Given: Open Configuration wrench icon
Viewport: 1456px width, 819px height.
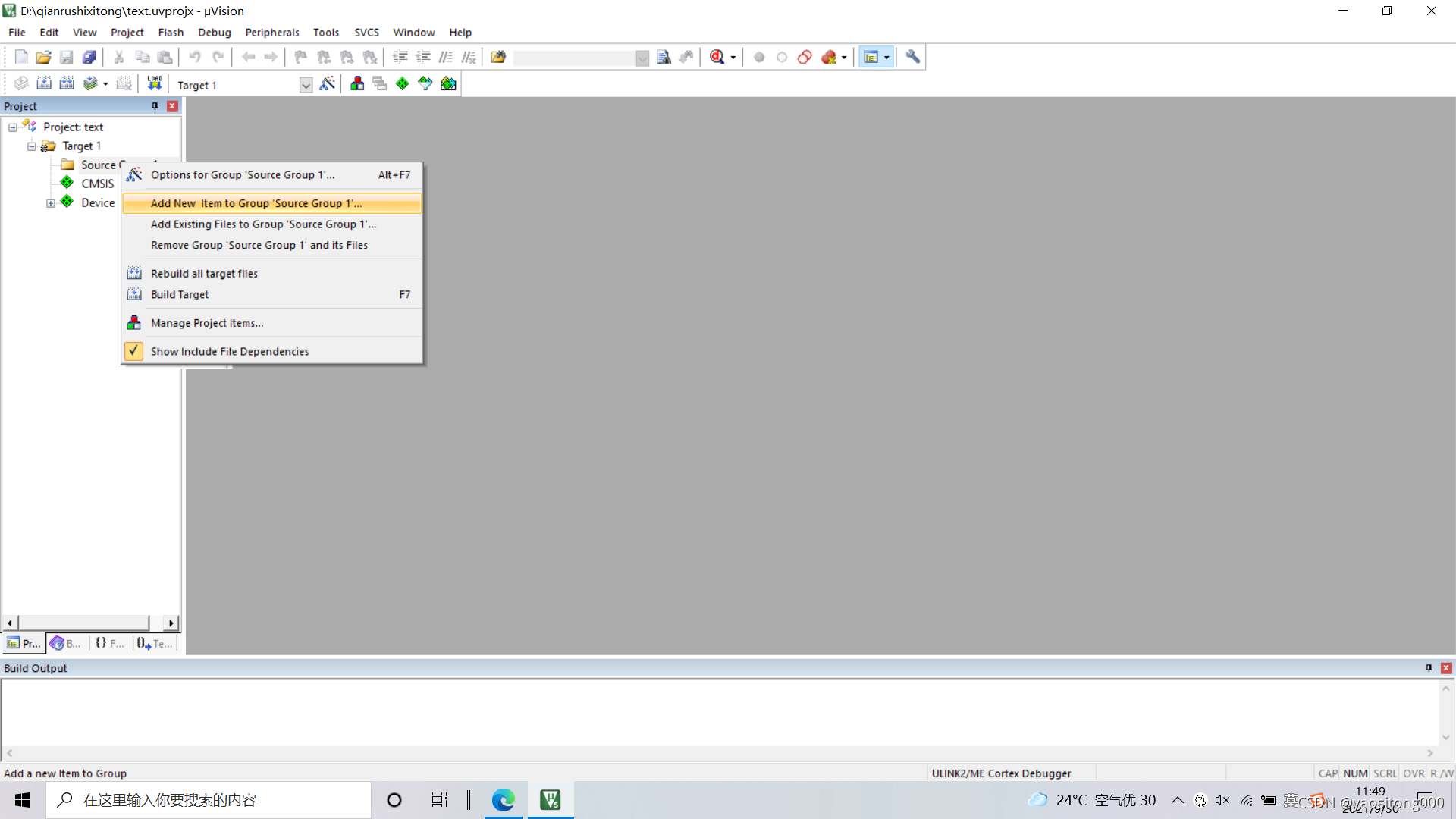Looking at the screenshot, I should click(912, 57).
